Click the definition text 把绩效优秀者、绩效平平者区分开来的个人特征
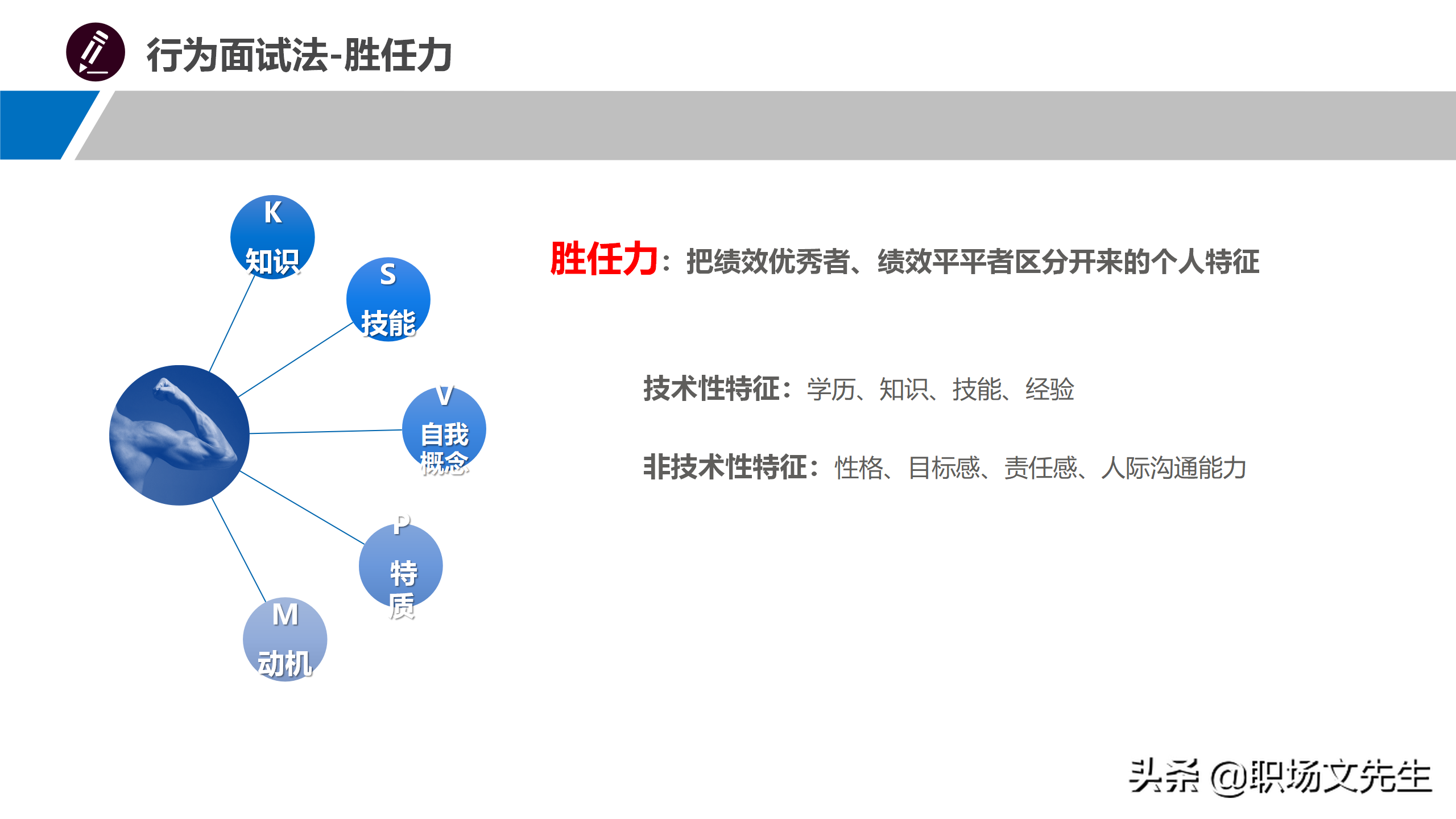The width and height of the screenshot is (1456, 819). point(973,262)
